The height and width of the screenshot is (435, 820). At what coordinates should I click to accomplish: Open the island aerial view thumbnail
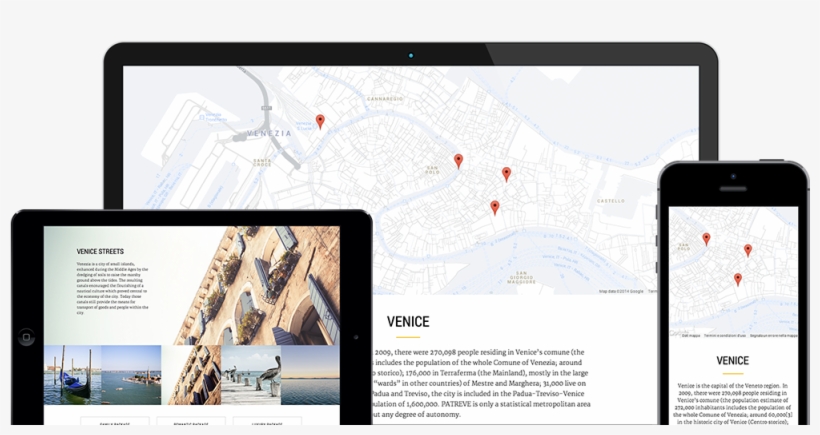point(131,374)
